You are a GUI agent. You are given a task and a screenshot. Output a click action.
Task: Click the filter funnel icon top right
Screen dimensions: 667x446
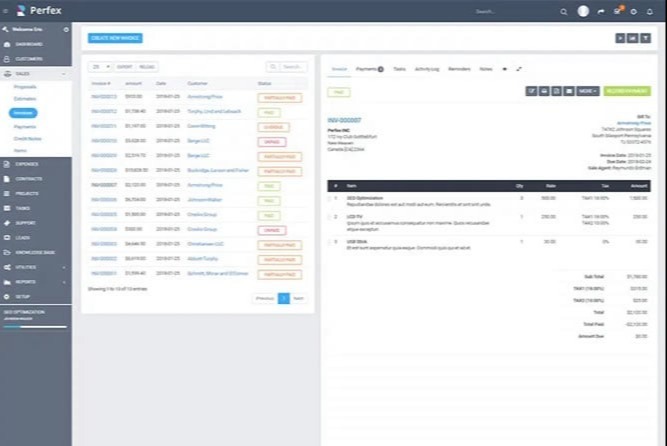(646, 38)
